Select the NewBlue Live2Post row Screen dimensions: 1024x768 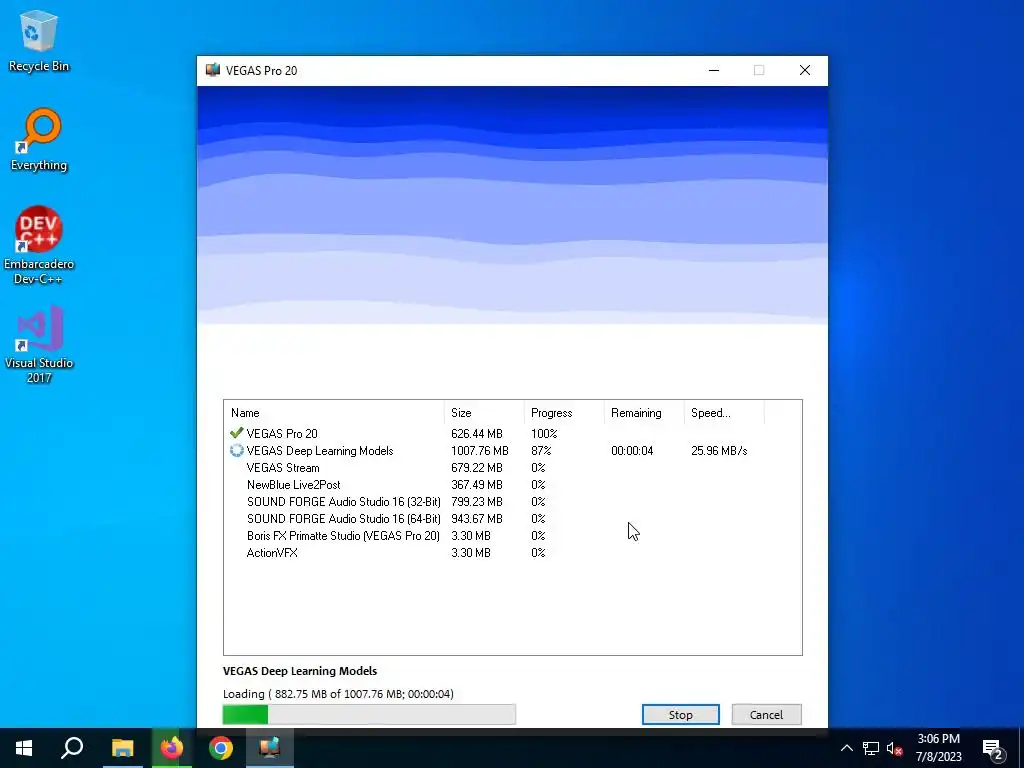(x=513, y=485)
